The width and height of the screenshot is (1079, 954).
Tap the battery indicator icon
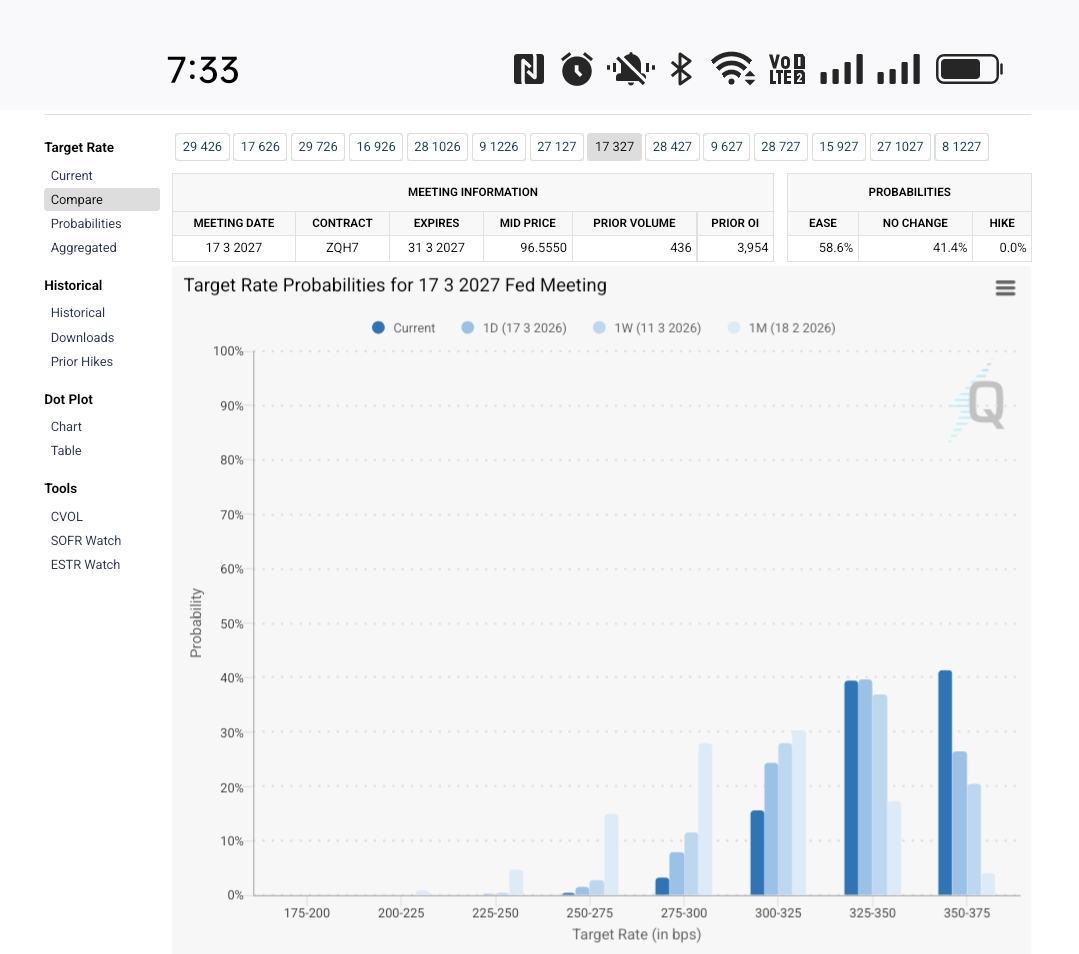pyautogui.click(x=968, y=69)
